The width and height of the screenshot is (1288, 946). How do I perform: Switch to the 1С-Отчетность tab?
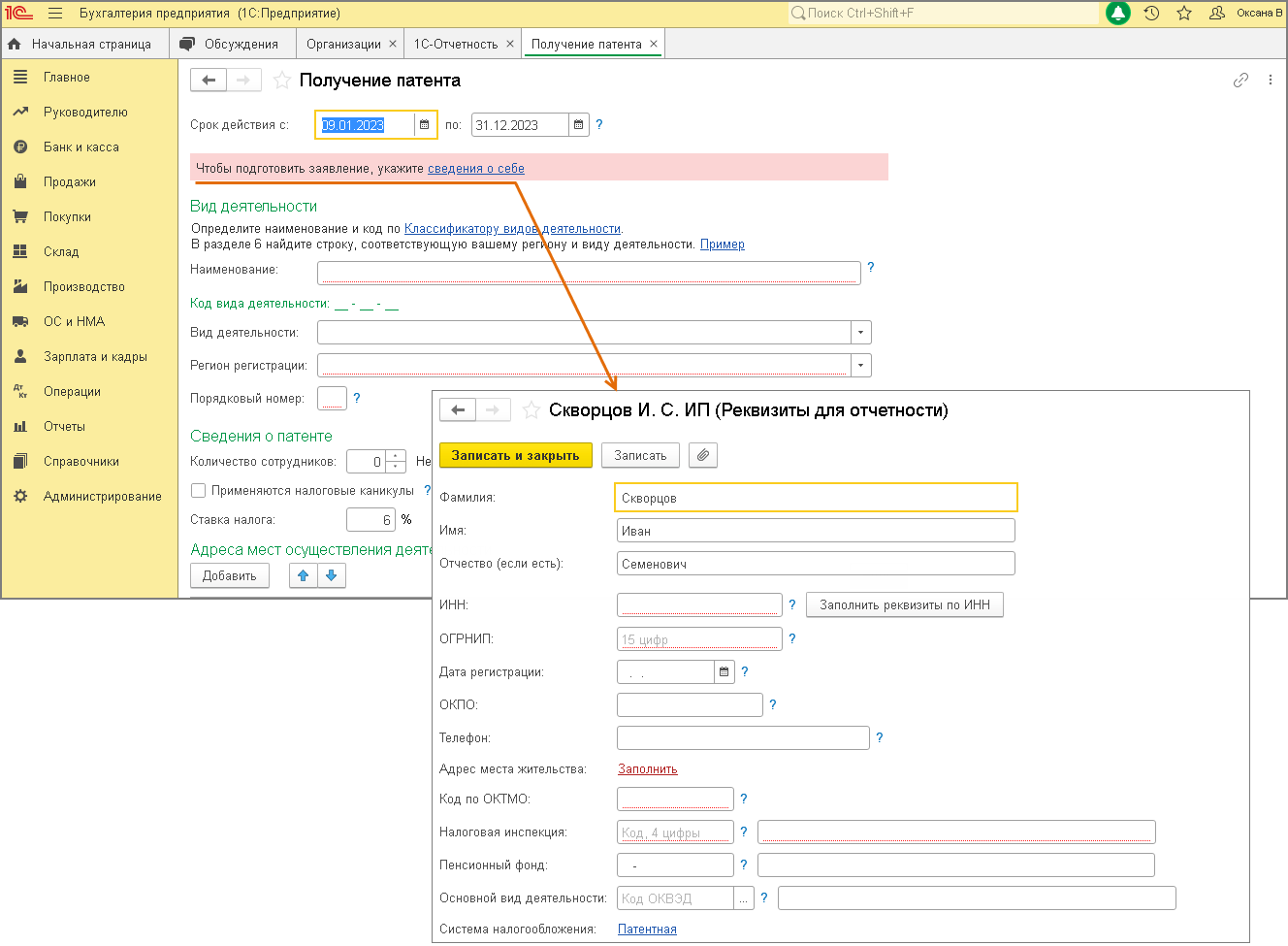pos(456,44)
